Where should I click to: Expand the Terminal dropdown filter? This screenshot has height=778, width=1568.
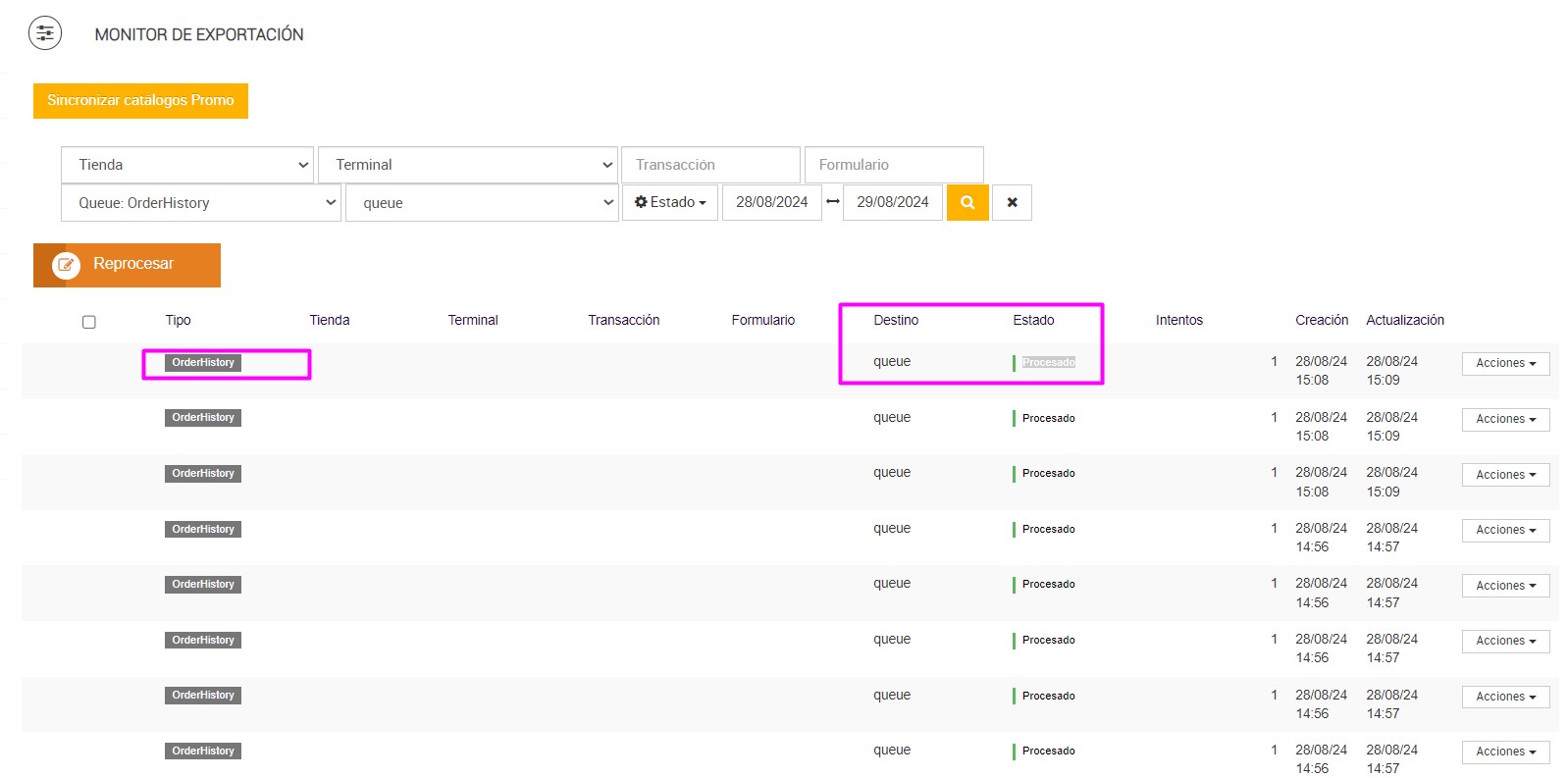468,165
